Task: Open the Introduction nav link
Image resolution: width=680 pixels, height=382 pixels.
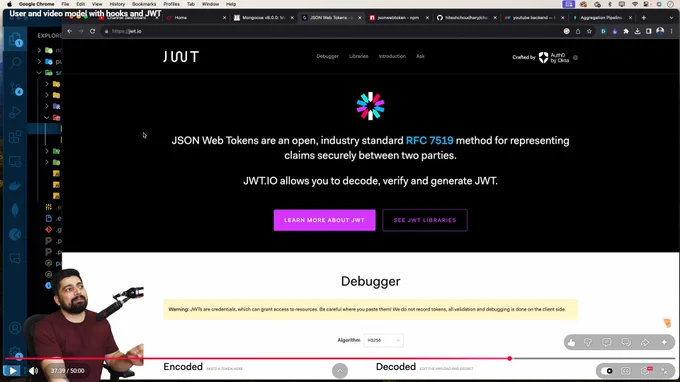Action: (392, 56)
